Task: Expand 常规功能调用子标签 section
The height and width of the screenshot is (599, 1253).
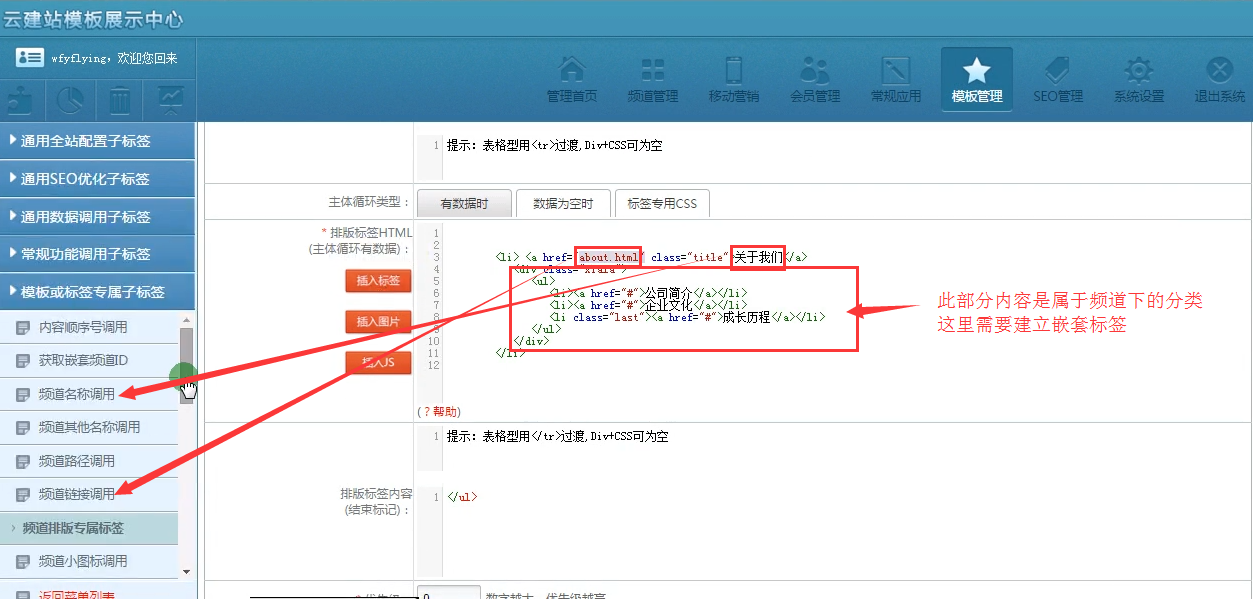Action: coord(97,254)
